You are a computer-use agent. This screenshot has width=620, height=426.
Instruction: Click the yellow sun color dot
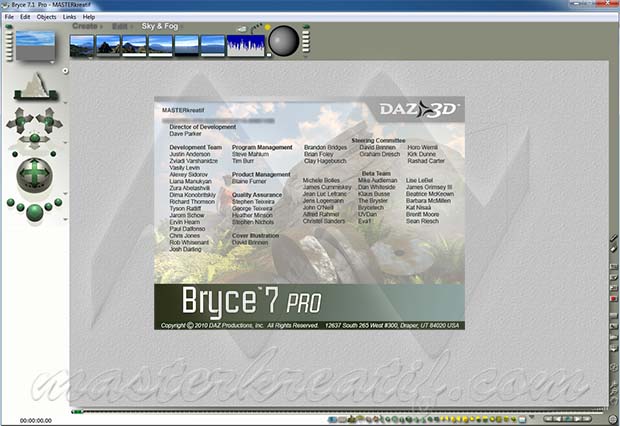(x=267, y=27)
